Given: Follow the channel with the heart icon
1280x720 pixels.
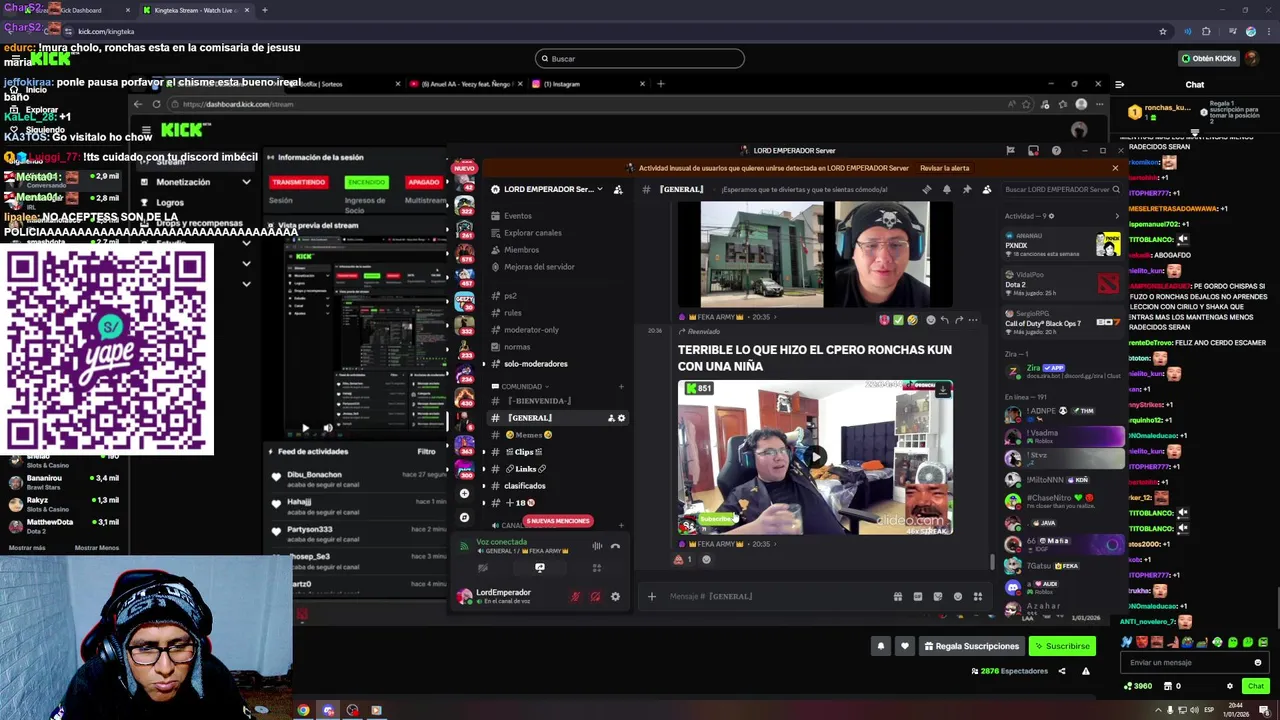Looking at the screenshot, I should (x=905, y=646).
